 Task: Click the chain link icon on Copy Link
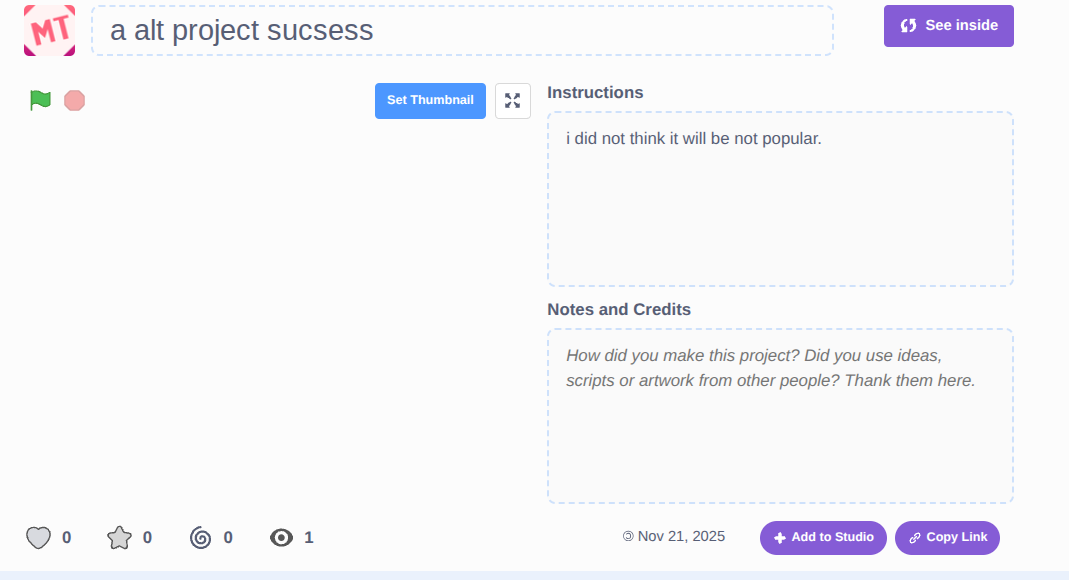pos(915,538)
